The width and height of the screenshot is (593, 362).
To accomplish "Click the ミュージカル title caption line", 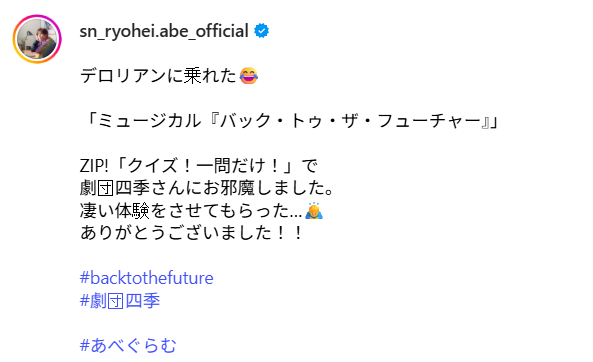I will (291, 121).
